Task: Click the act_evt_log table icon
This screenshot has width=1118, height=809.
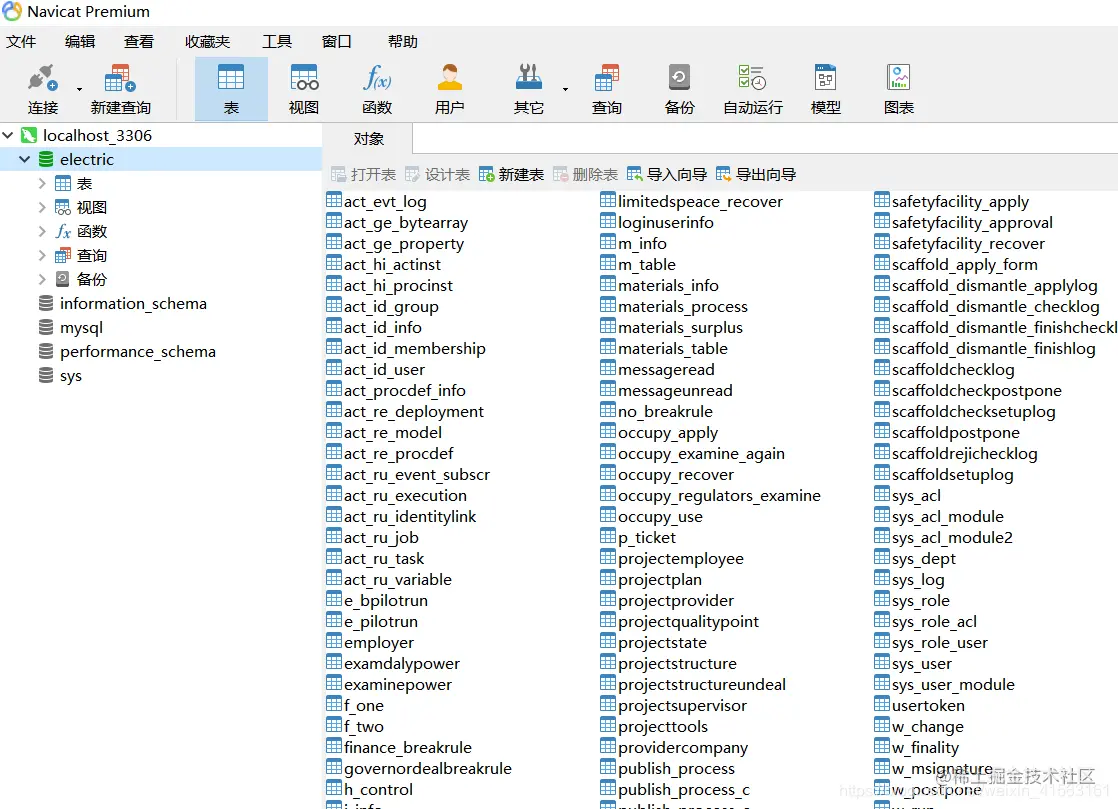Action: pos(334,200)
